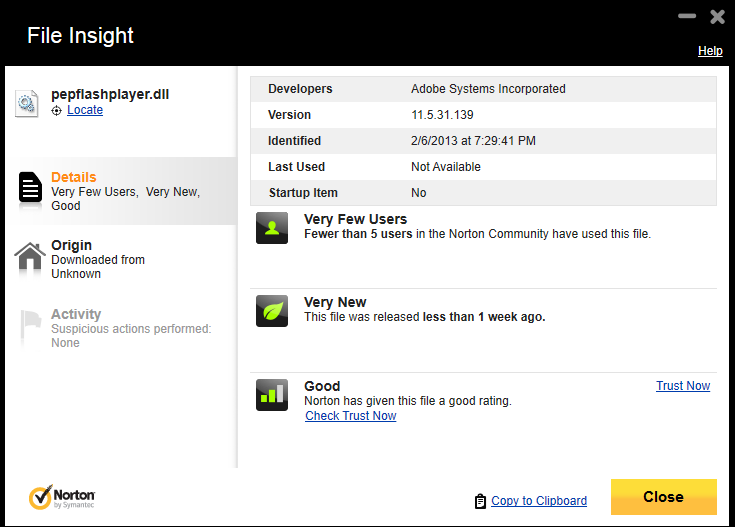Click the Trust Now link
This screenshot has width=735, height=527.
coord(683,386)
